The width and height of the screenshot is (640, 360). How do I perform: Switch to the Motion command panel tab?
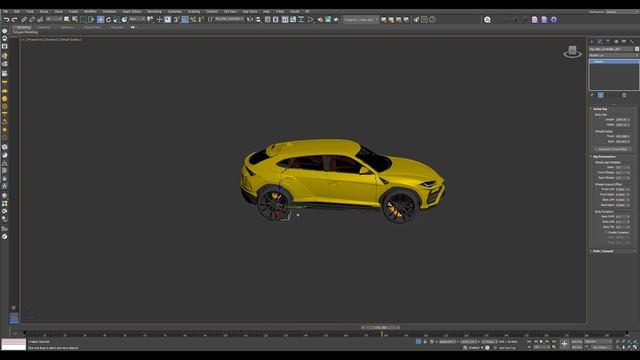(x=616, y=42)
